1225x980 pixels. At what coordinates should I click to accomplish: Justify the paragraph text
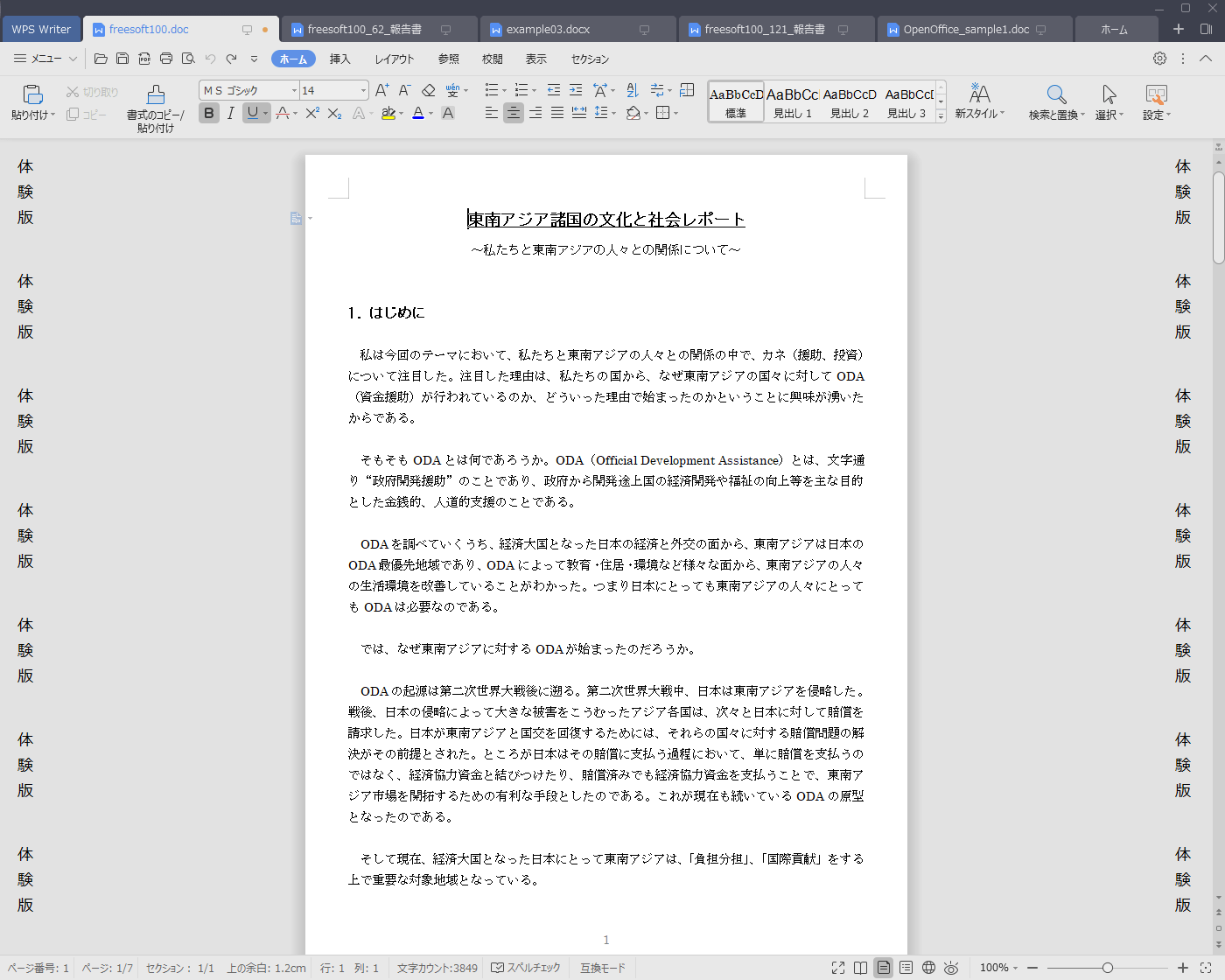click(x=557, y=113)
